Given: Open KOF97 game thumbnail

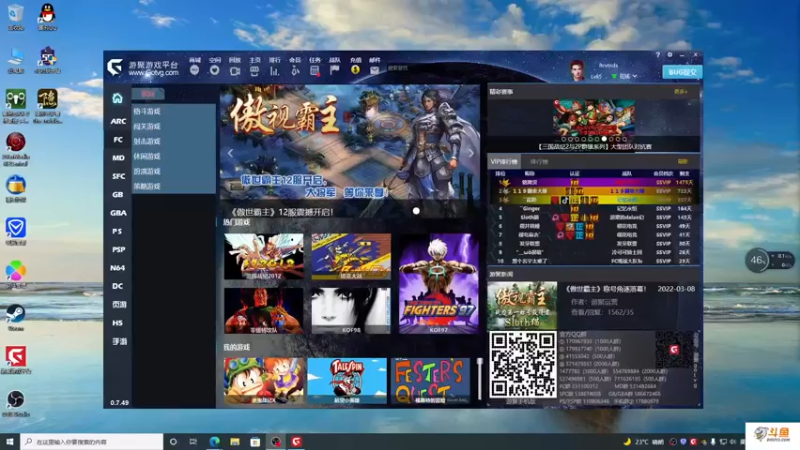Looking at the screenshot, I should [439, 284].
